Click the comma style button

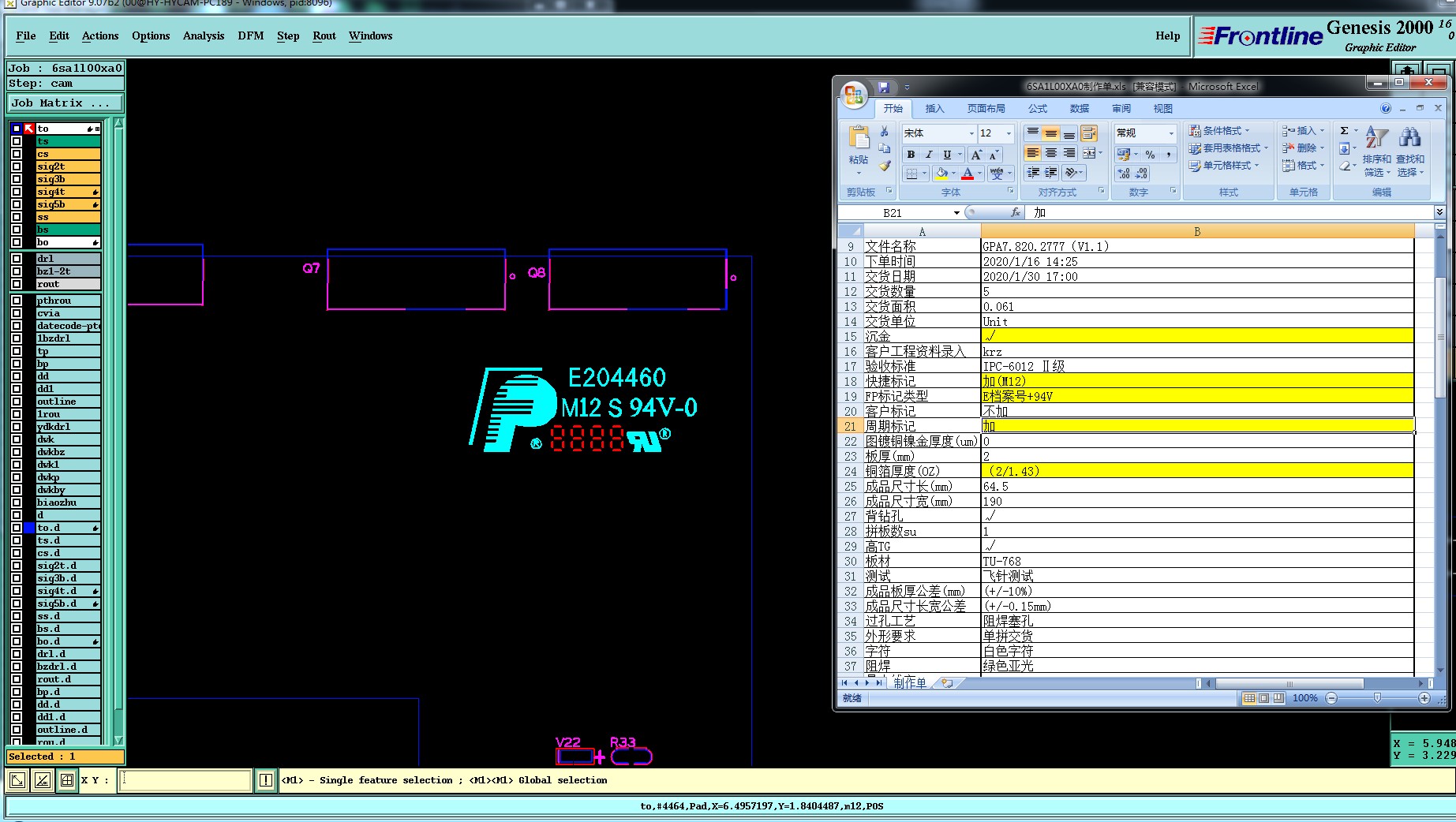pos(1169,155)
